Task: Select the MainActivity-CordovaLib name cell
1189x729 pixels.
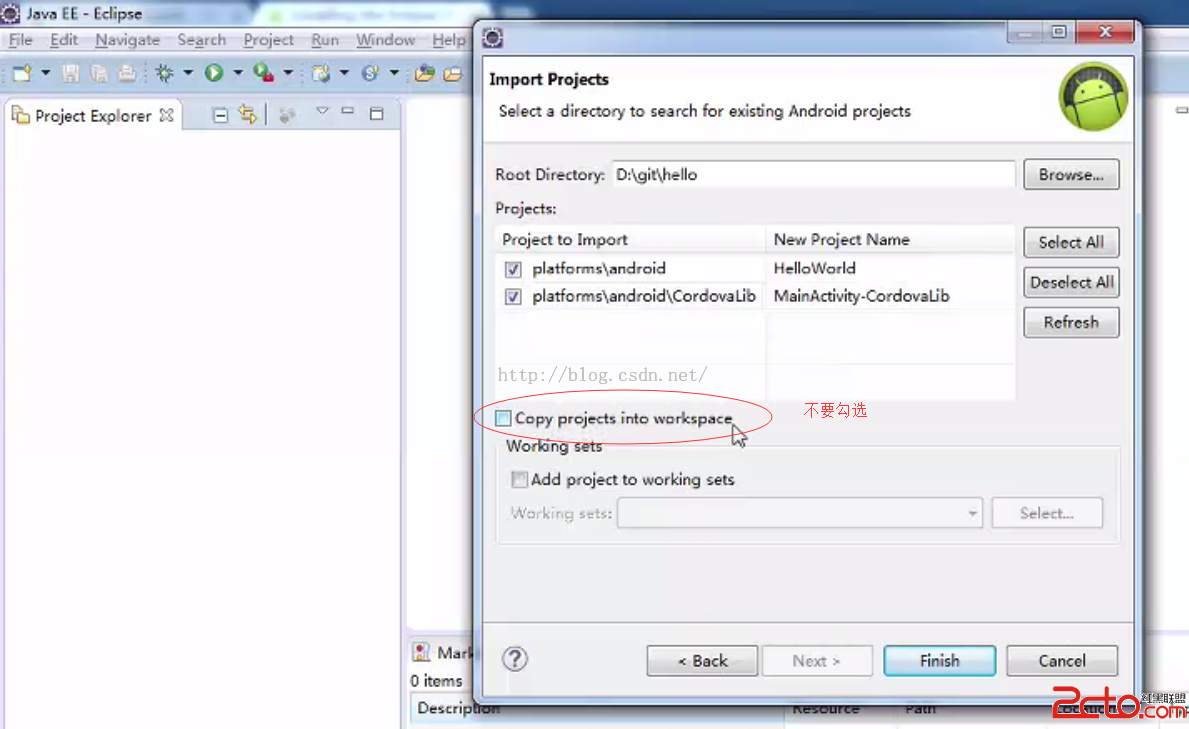Action: click(x=861, y=296)
